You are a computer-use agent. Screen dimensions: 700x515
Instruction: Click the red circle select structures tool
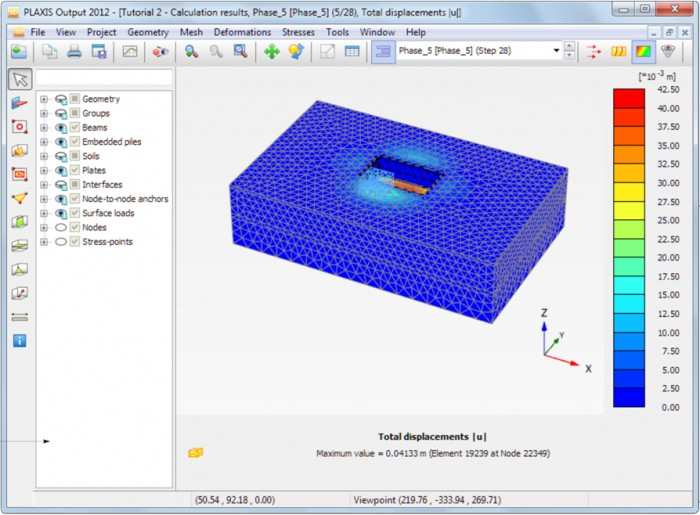click(19, 127)
